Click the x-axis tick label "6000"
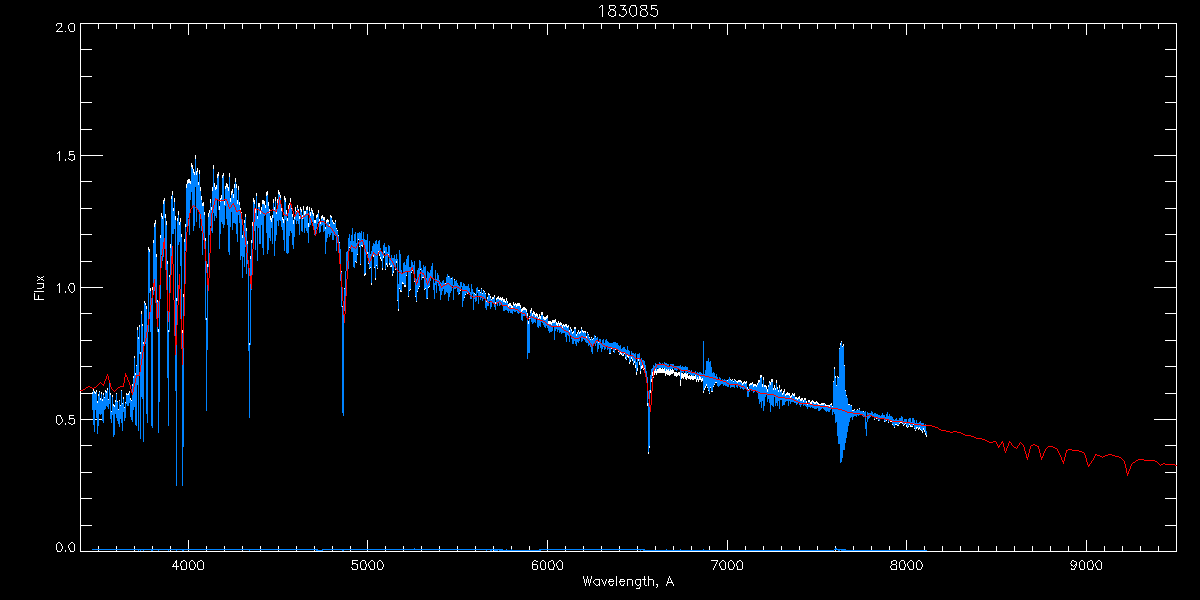This screenshot has width=1200, height=600. pos(547,565)
